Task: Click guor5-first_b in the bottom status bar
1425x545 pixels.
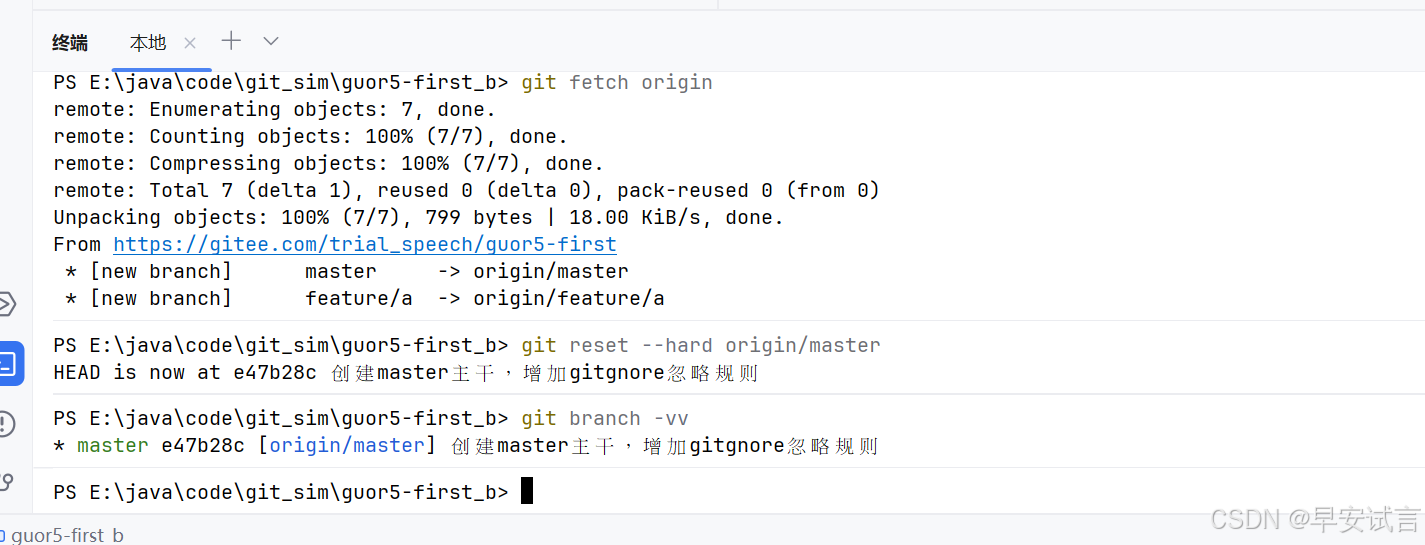Action: pyautogui.click(x=67, y=535)
